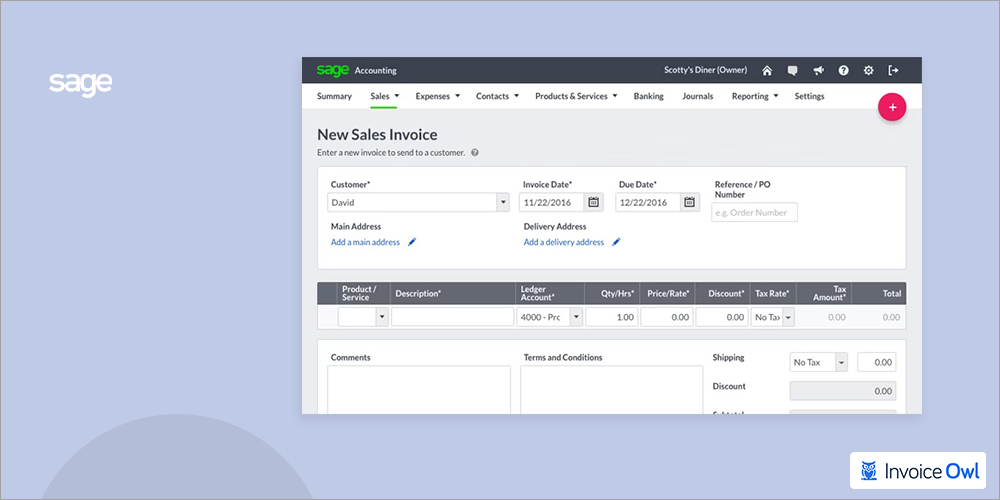Click the line item Description field
Image resolution: width=1000 pixels, height=500 pixels.
coord(452,317)
